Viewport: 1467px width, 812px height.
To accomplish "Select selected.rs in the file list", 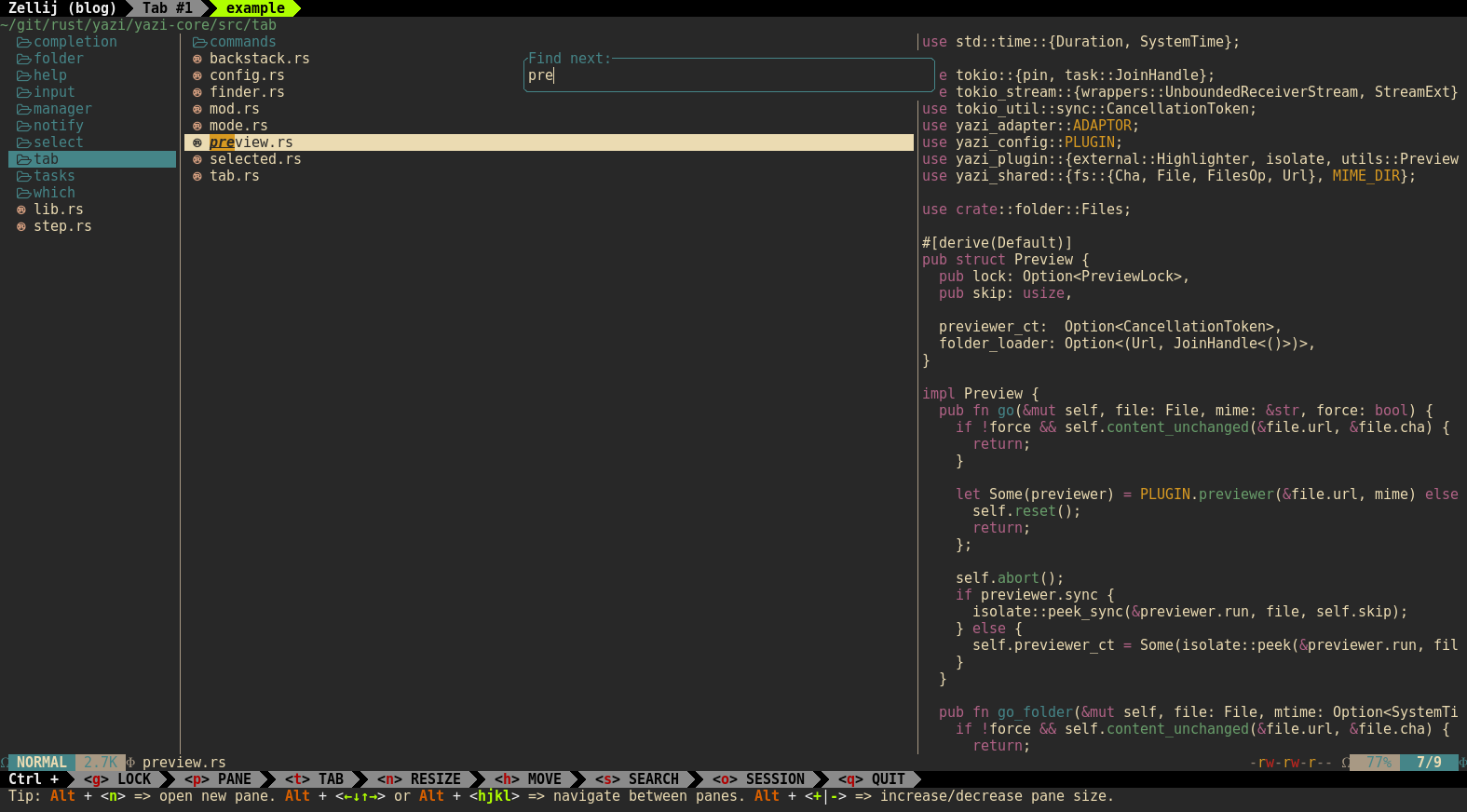I will (x=255, y=159).
